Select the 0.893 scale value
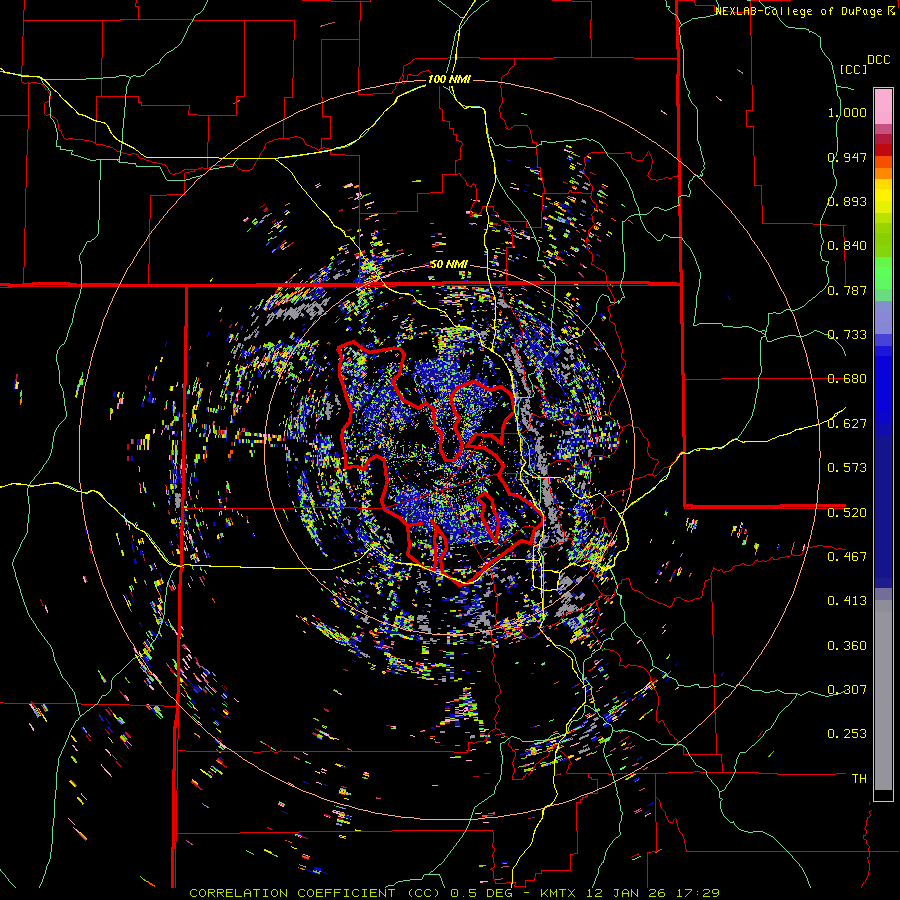The image size is (900, 900). click(x=847, y=201)
